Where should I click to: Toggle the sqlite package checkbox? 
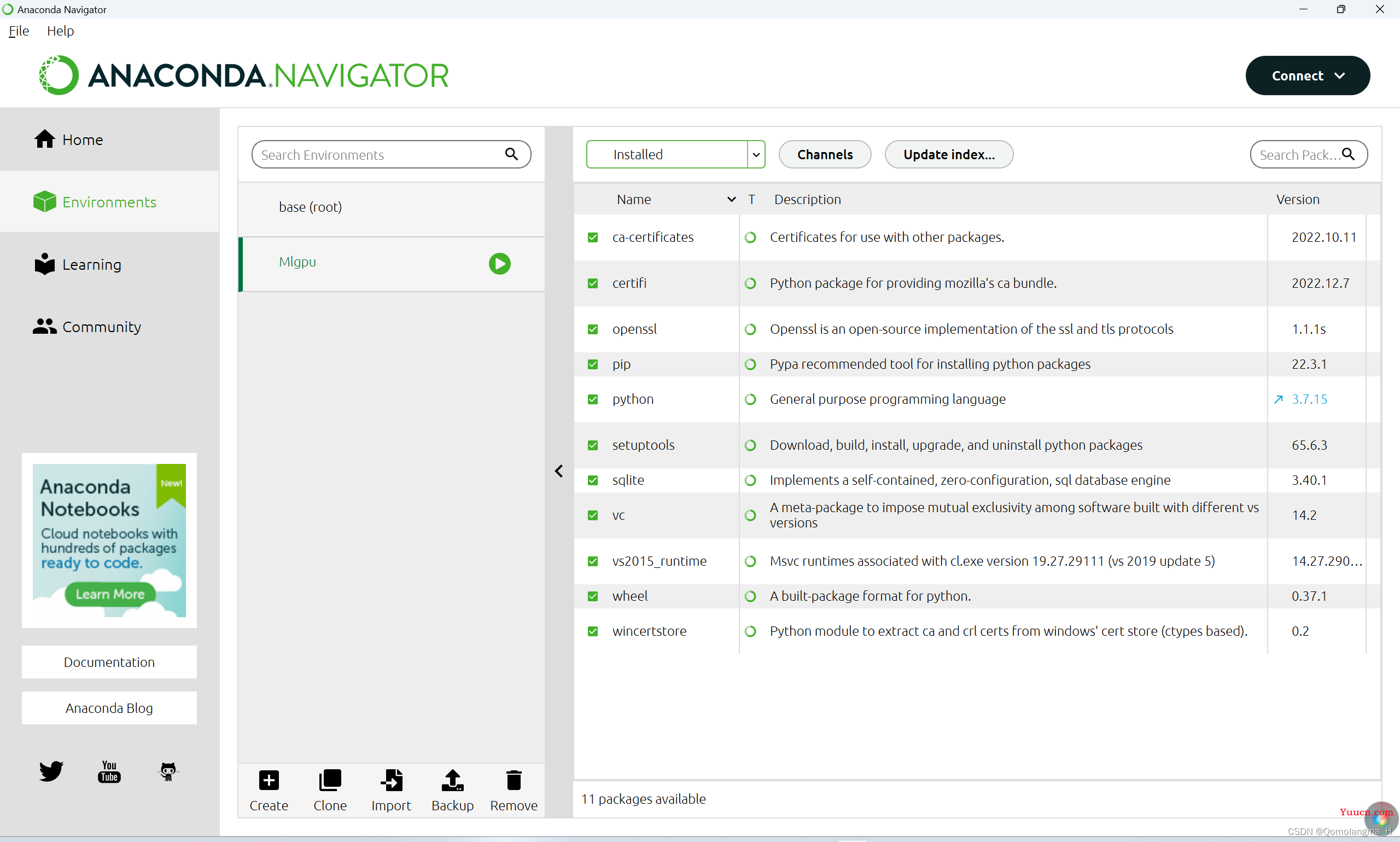tap(593, 480)
